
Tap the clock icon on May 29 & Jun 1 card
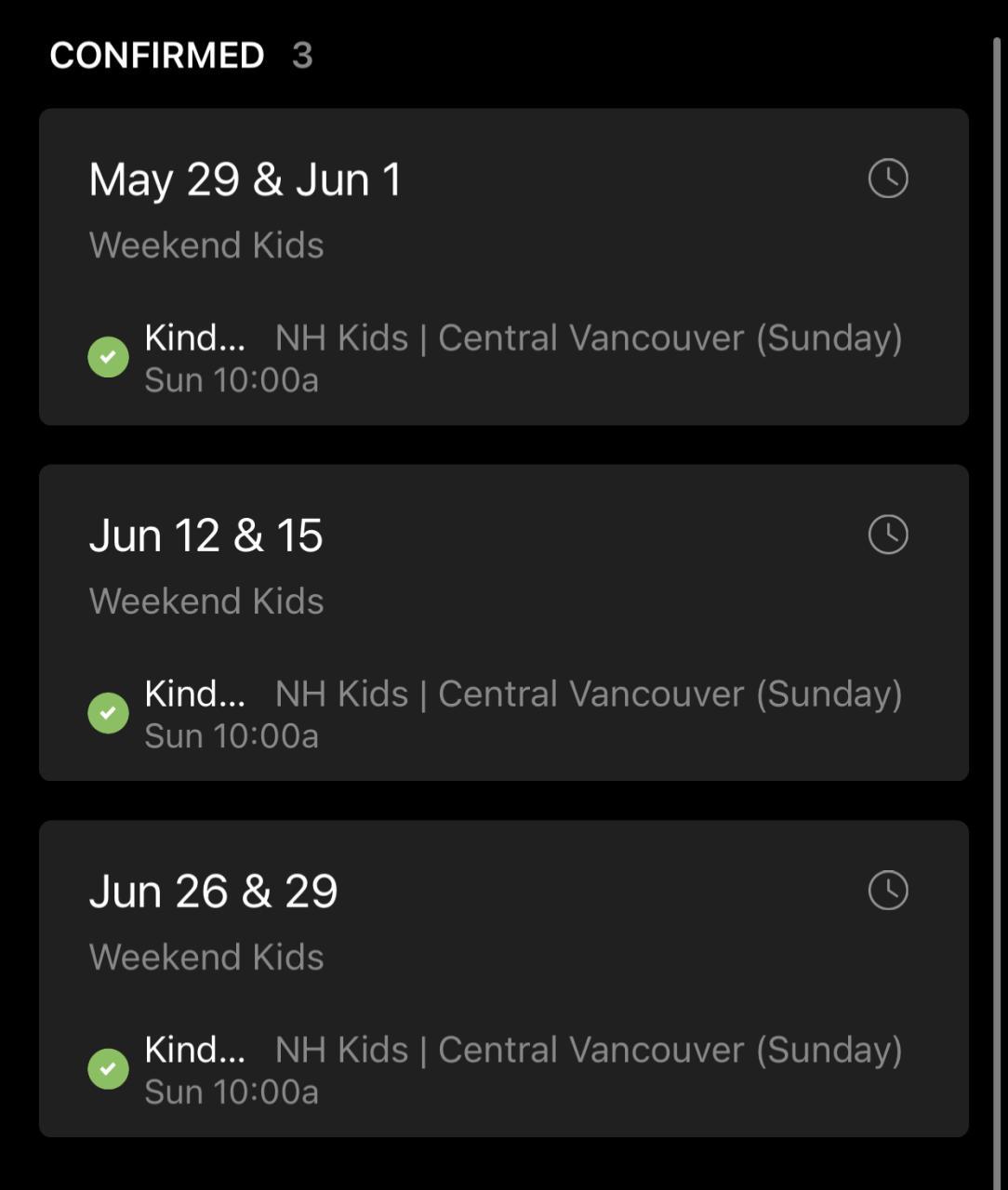[x=888, y=178]
